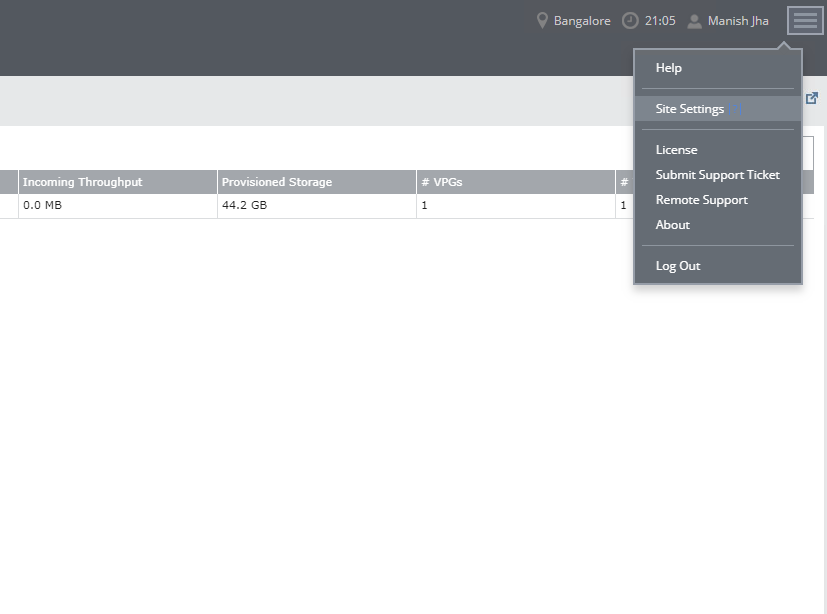Select License menu entry
This screenshot has width=827, height=614.
[x=676, y=150]
